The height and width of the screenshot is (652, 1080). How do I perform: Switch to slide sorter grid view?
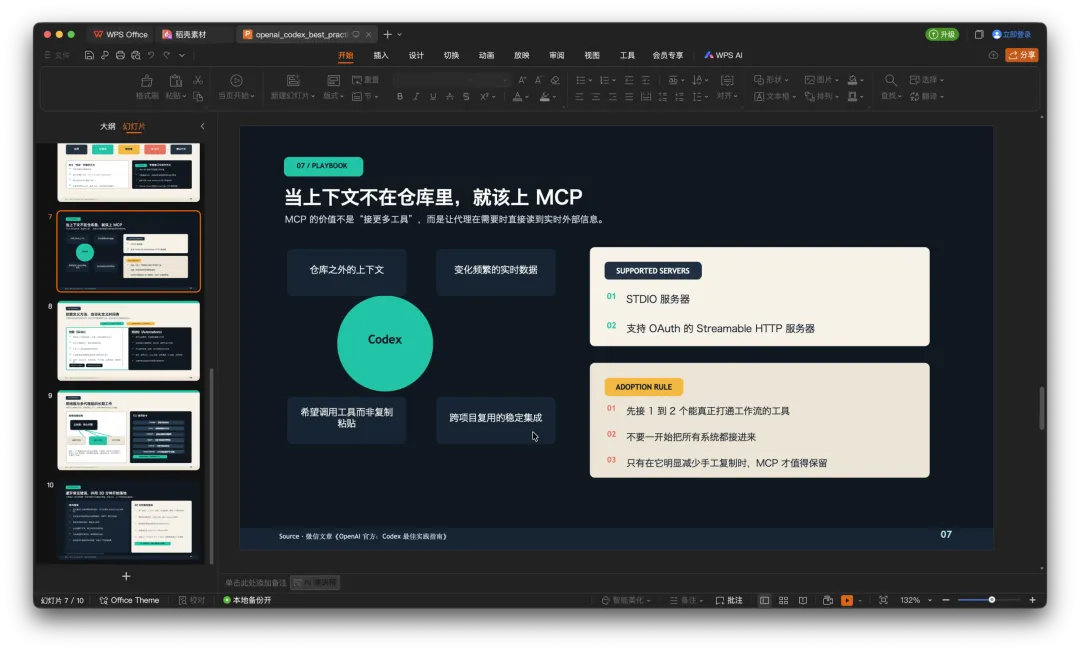point(783,600)
